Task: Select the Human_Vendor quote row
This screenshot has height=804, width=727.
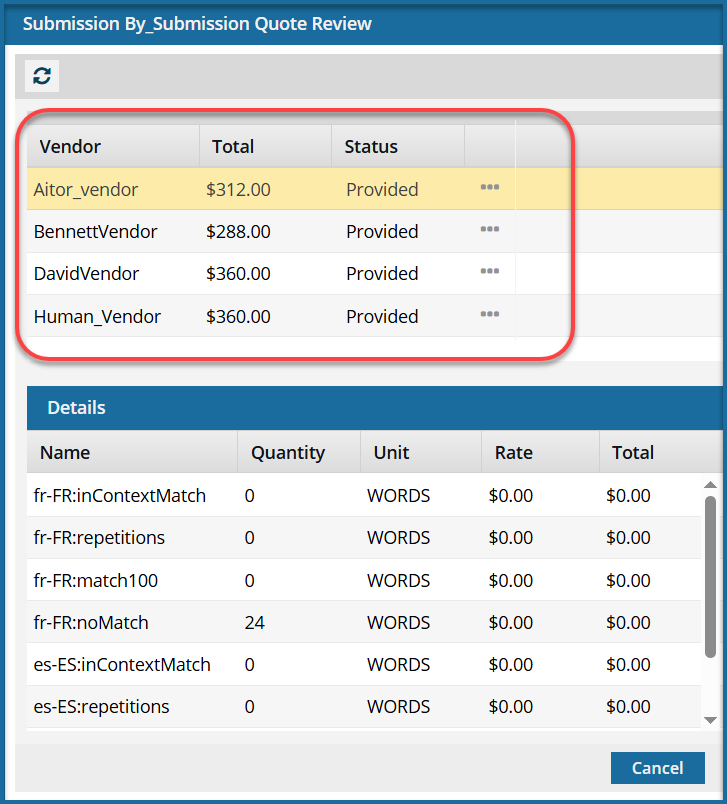Action: pos(97,316)
